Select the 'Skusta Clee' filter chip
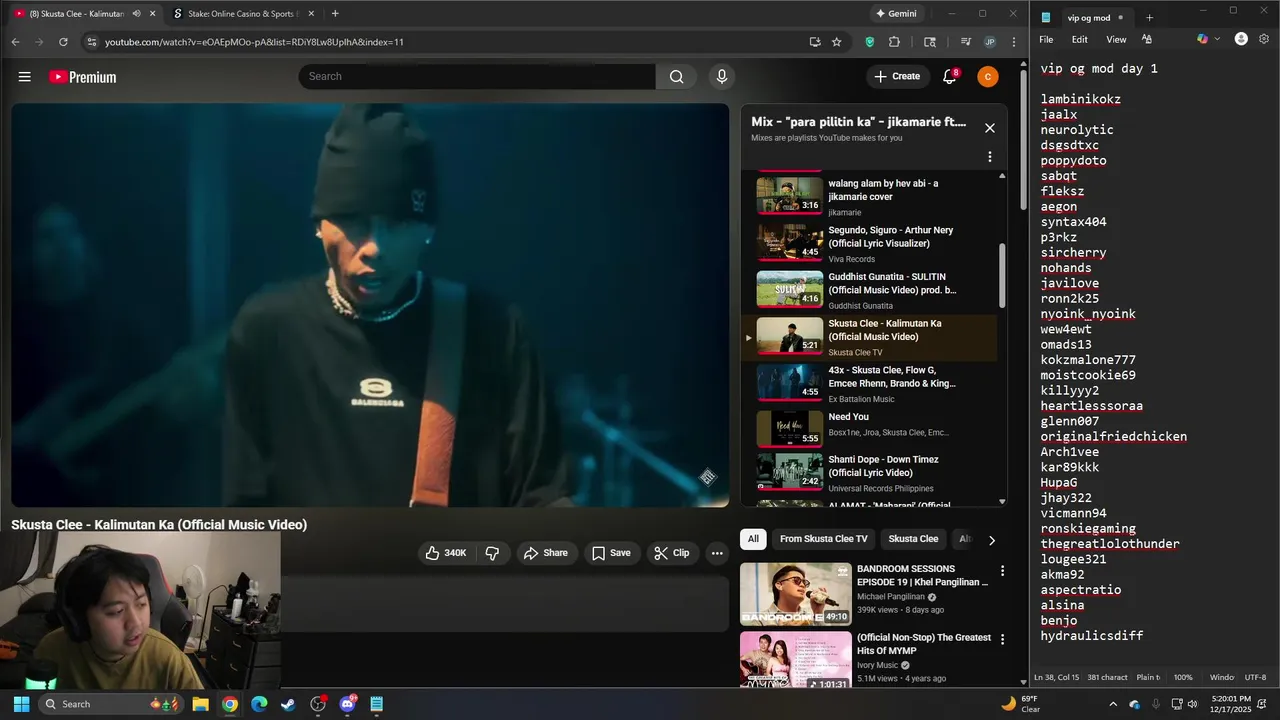 914,539
